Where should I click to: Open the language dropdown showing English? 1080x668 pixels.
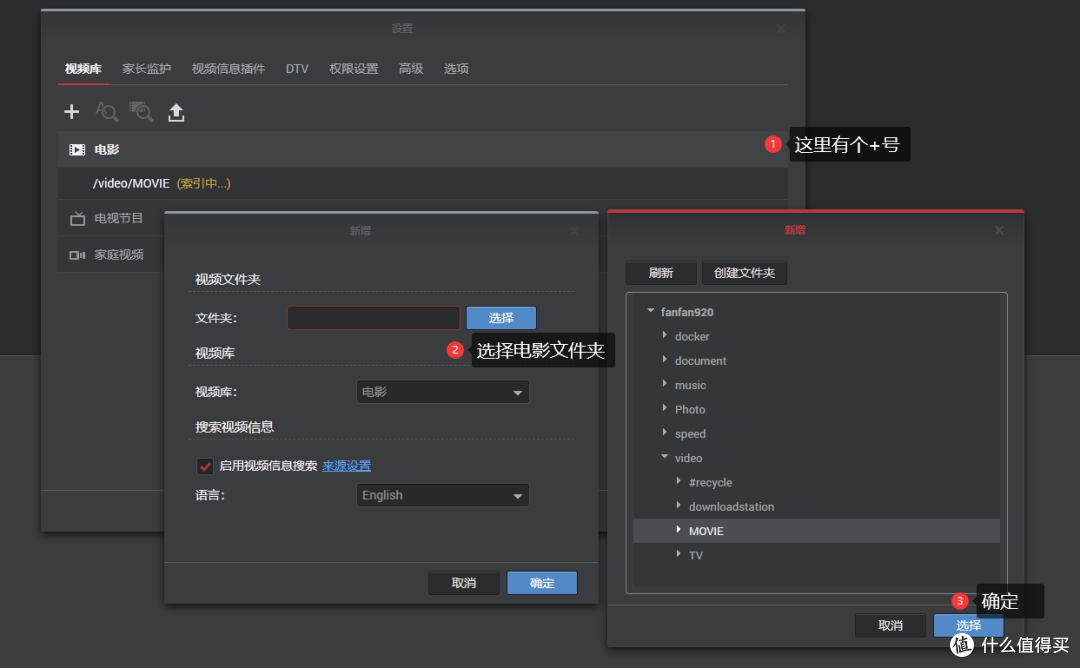coord(443,495)
